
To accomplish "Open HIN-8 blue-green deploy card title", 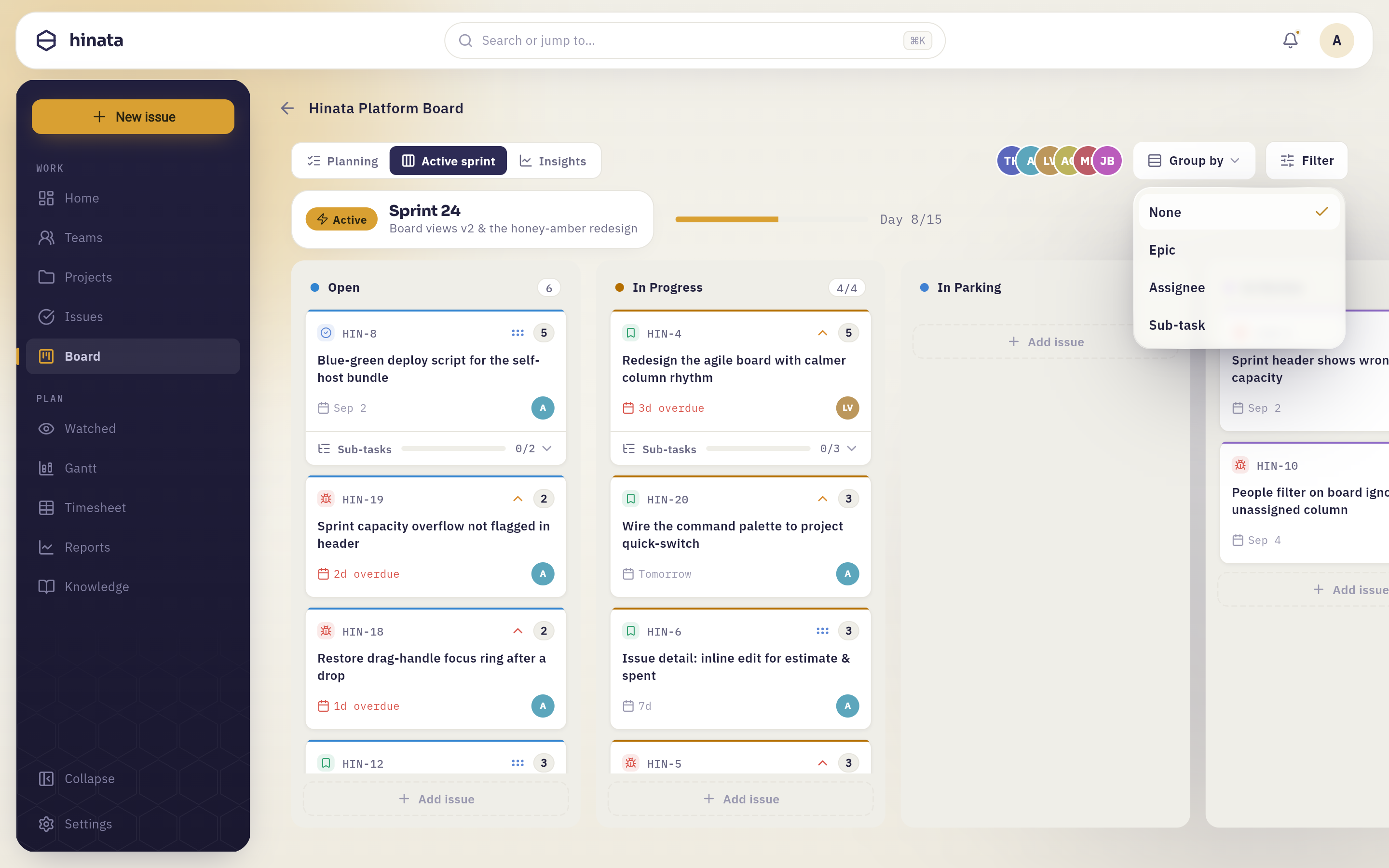I will pos(429,369).
